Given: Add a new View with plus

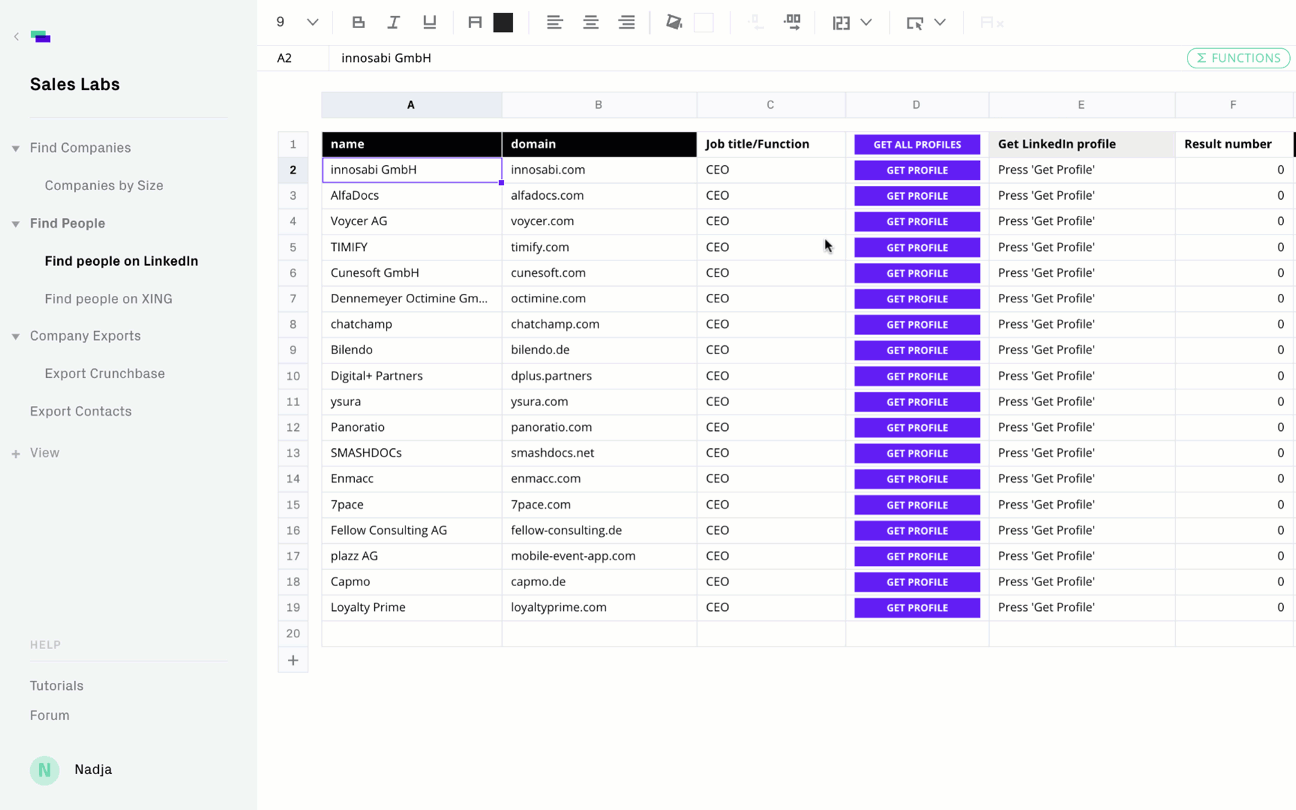Looking at the screenshot, I should click(16, 454).
